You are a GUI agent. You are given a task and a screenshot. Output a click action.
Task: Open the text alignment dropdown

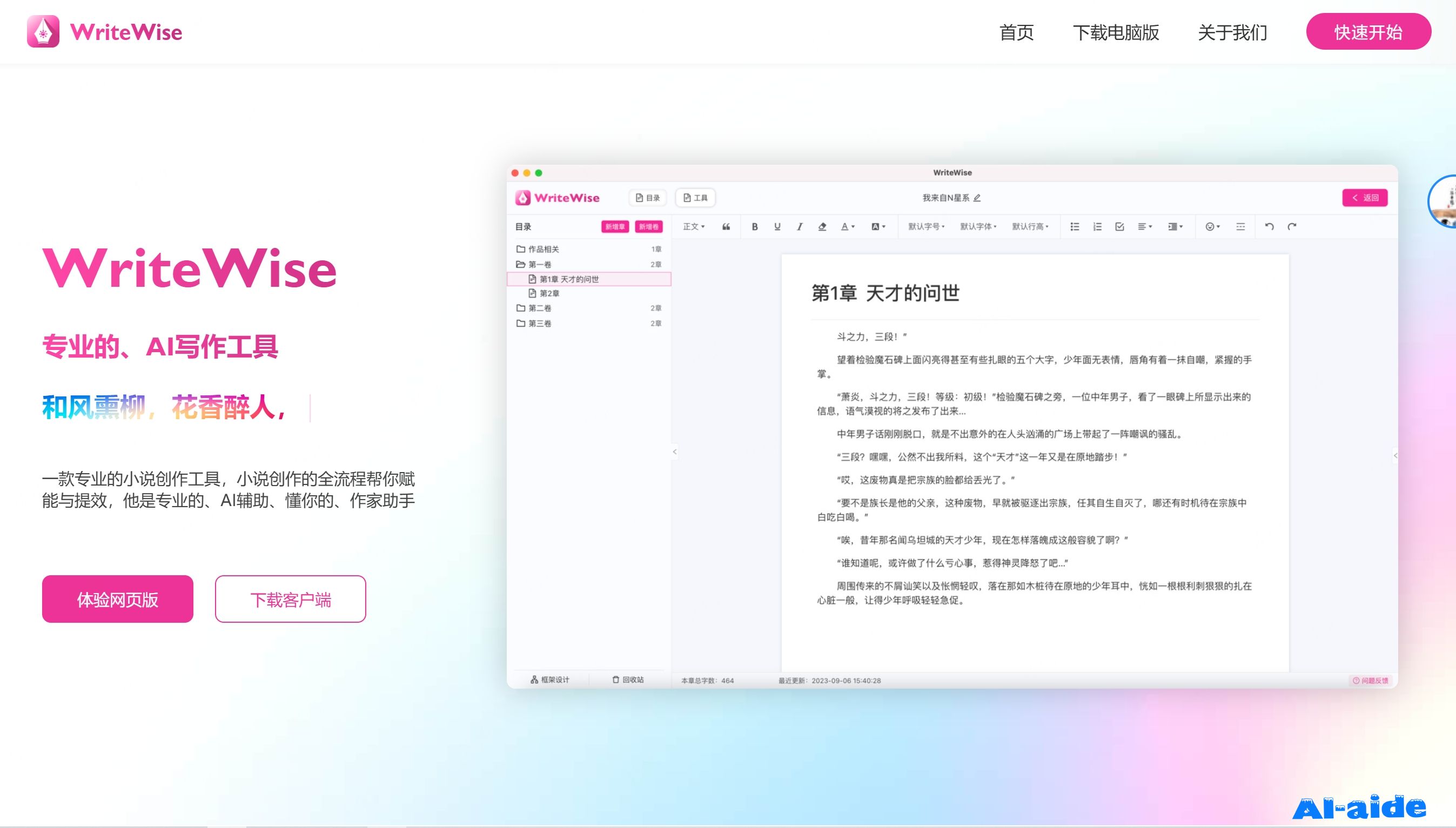(1145, 226)
